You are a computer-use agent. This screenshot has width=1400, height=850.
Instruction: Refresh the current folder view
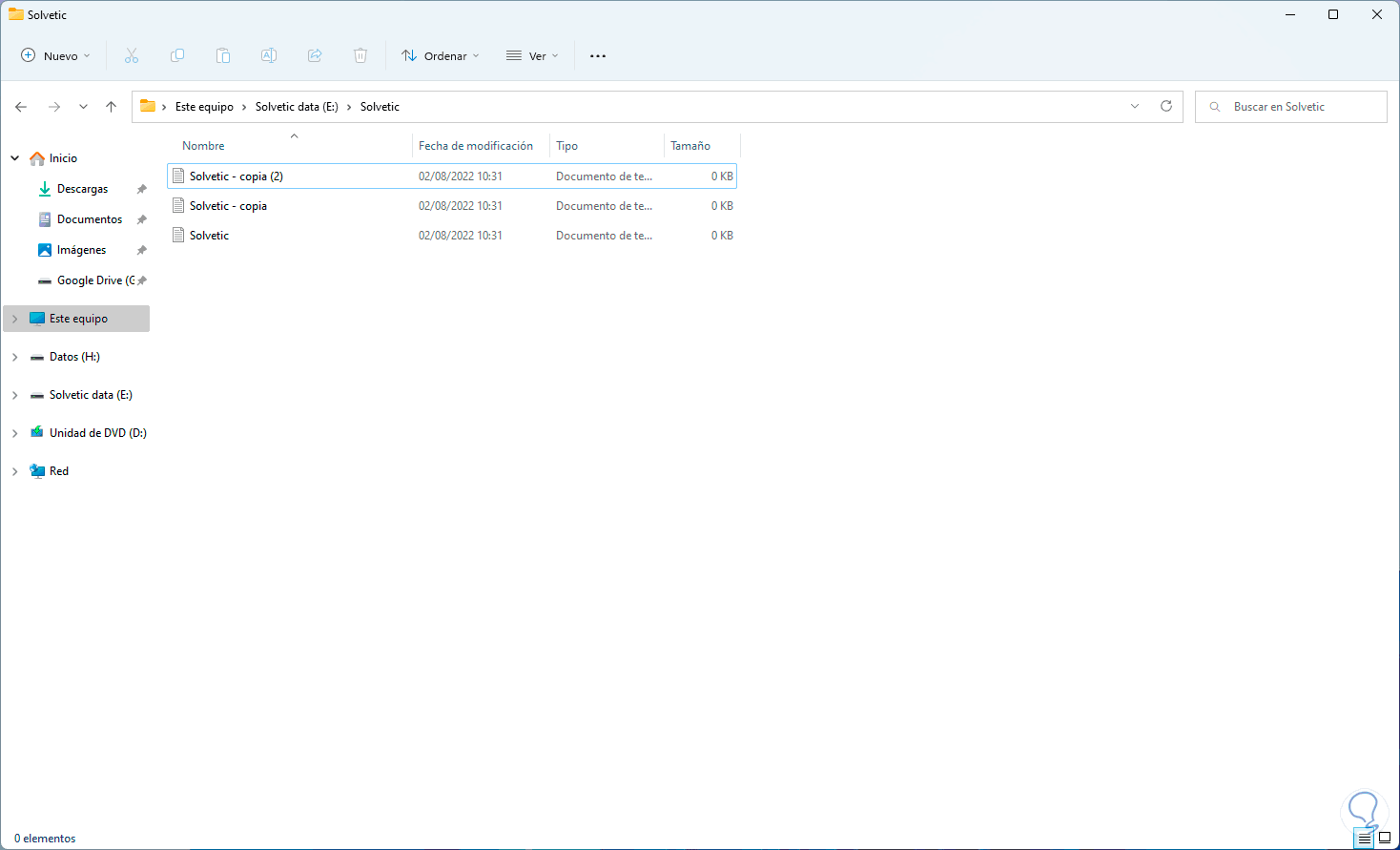coord(1166,107)
